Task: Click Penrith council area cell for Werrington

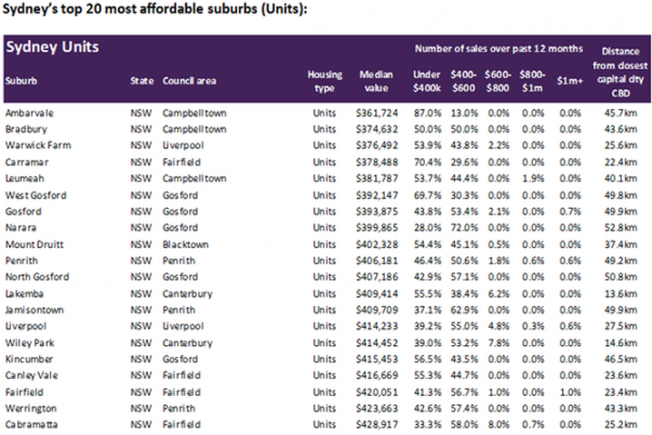Action: tap(179, 408)
